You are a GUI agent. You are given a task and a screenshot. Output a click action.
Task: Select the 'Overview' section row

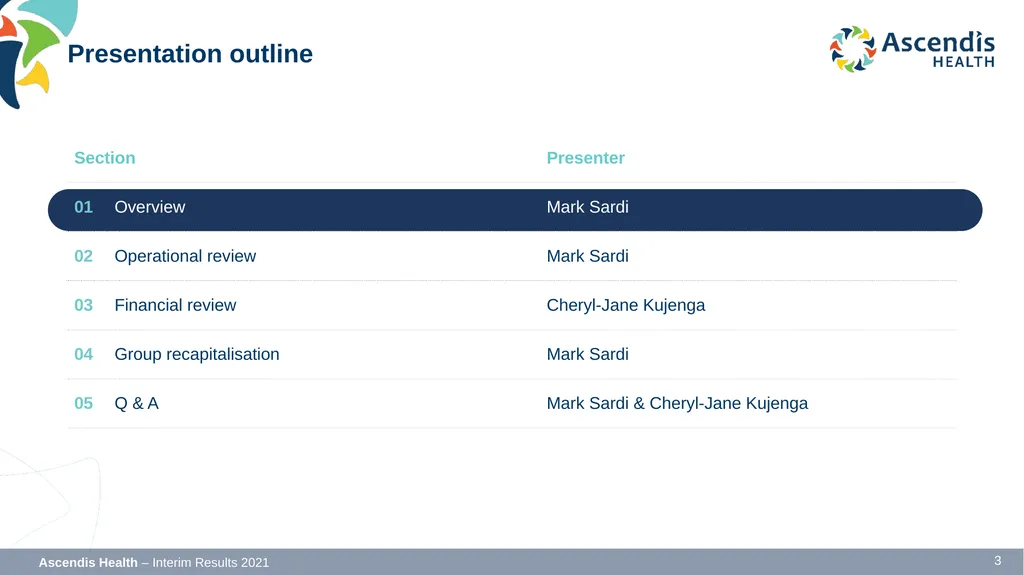tap(515, 210)
